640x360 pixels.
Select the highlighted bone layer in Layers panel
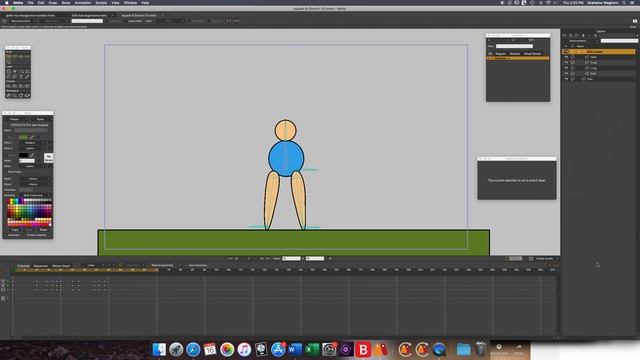click(x=599, y=52)
